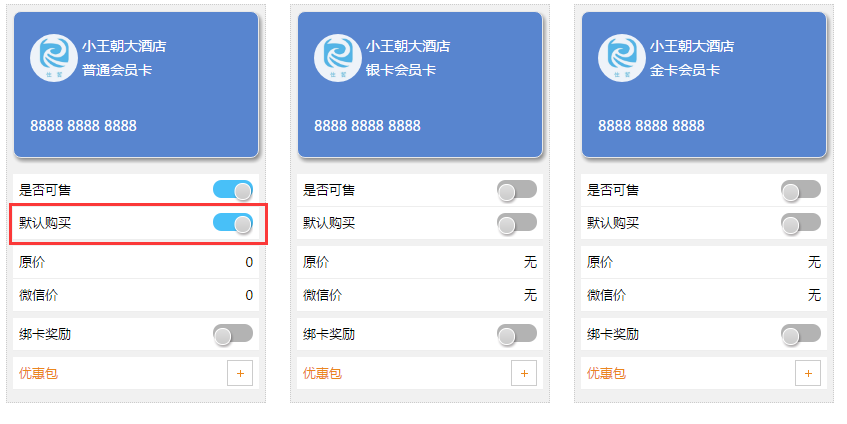
Task: Add 优惠包 for the 普通会员卡 with plus
Action: point(240,373)
